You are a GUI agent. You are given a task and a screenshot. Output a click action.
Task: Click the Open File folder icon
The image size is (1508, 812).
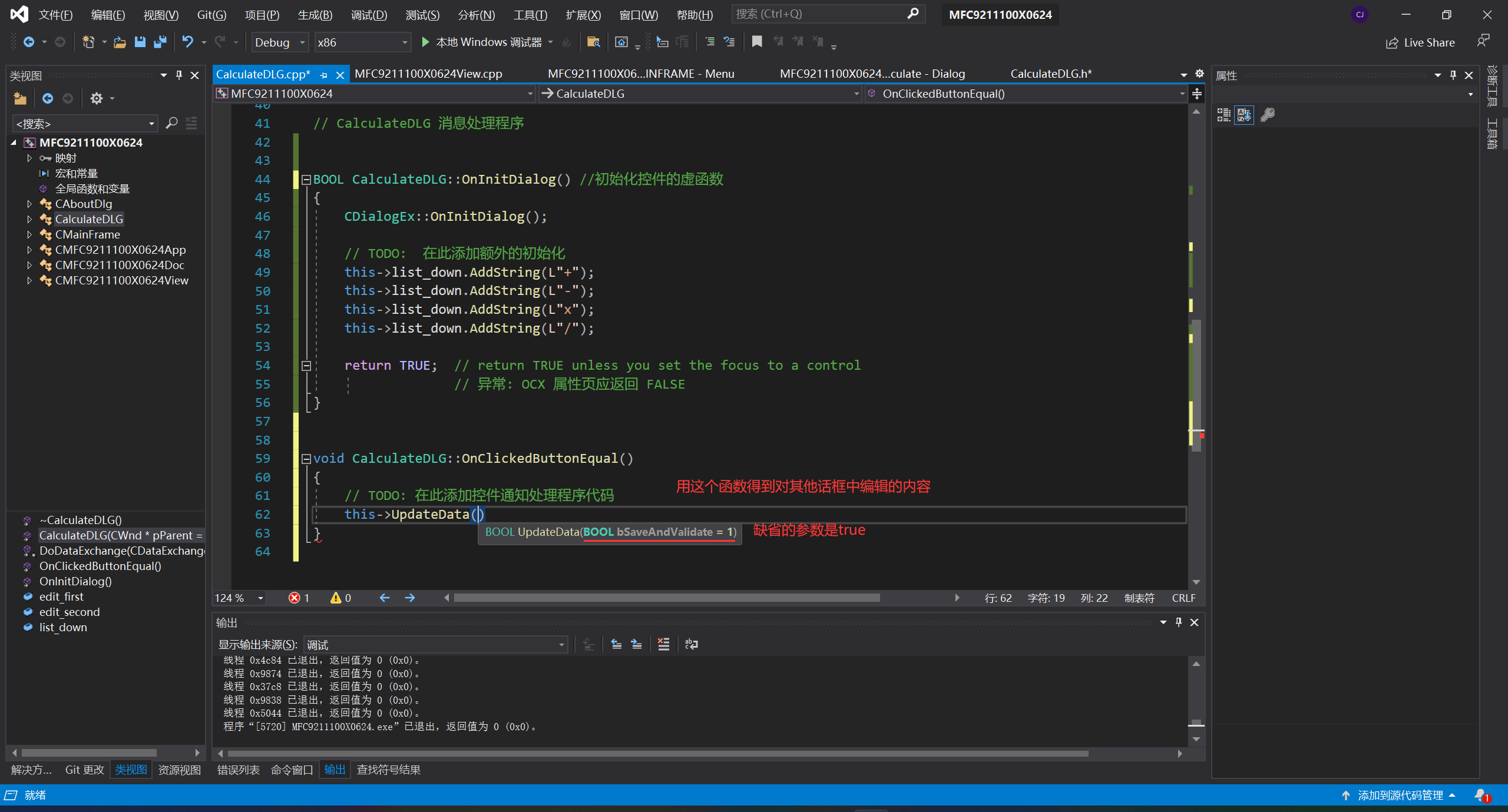pos(120,42)
